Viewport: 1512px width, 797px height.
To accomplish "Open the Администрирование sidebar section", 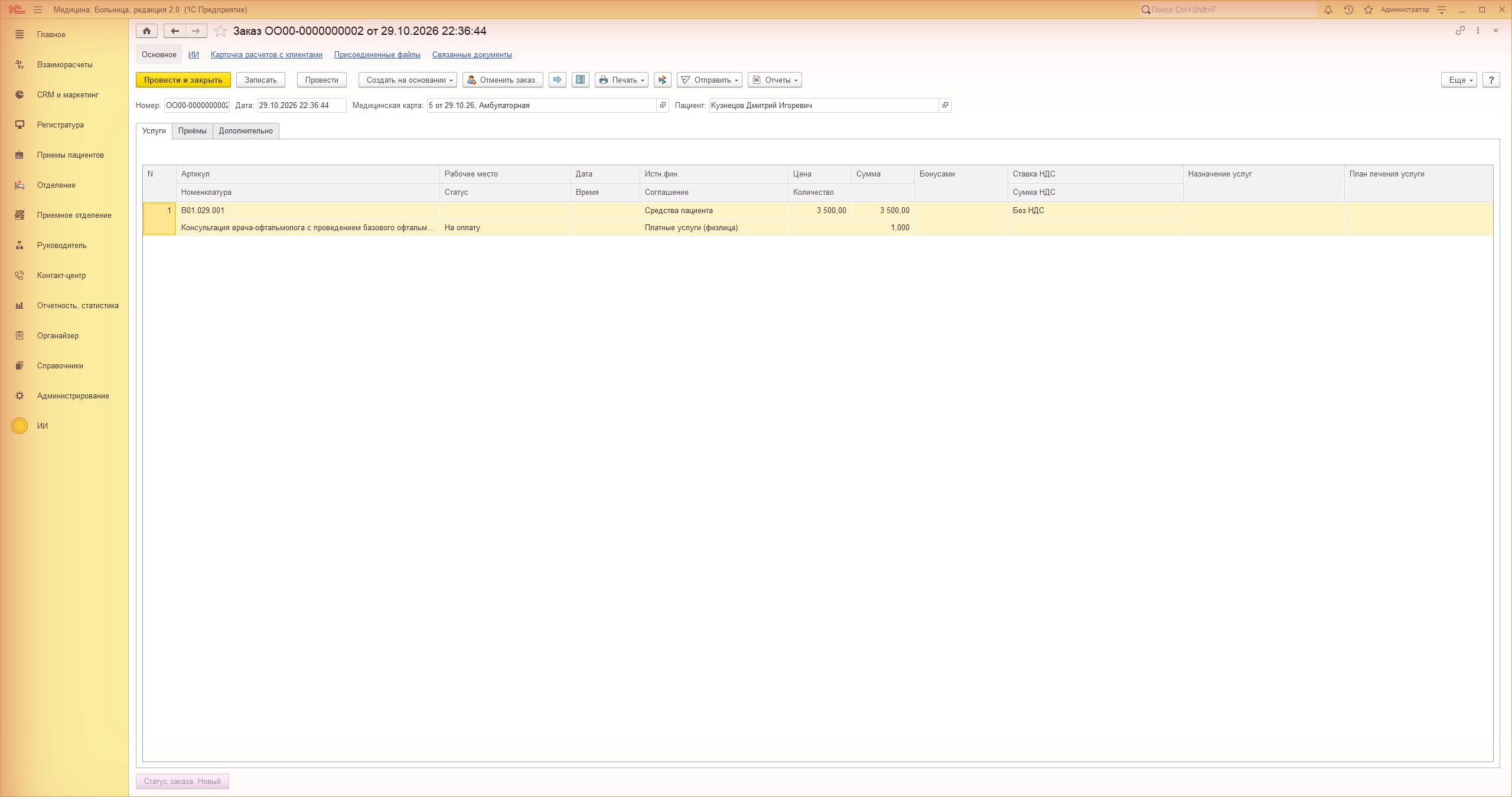I will coord(64,396).
